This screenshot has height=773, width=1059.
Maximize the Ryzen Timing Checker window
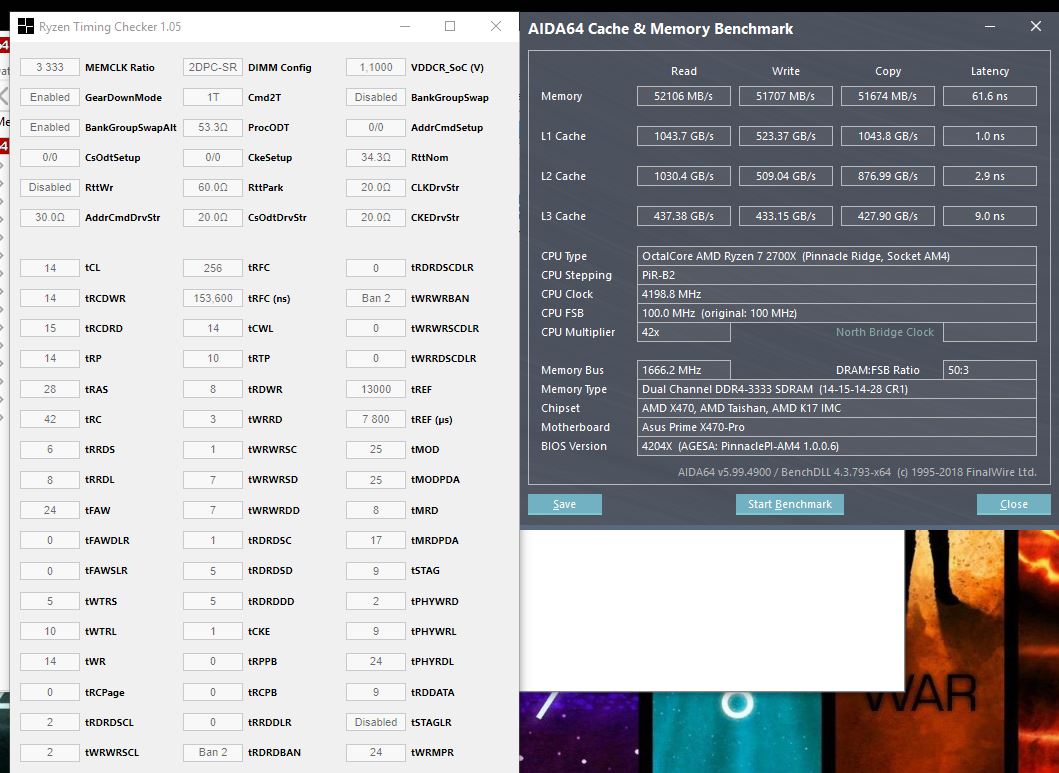pos(450,26)
